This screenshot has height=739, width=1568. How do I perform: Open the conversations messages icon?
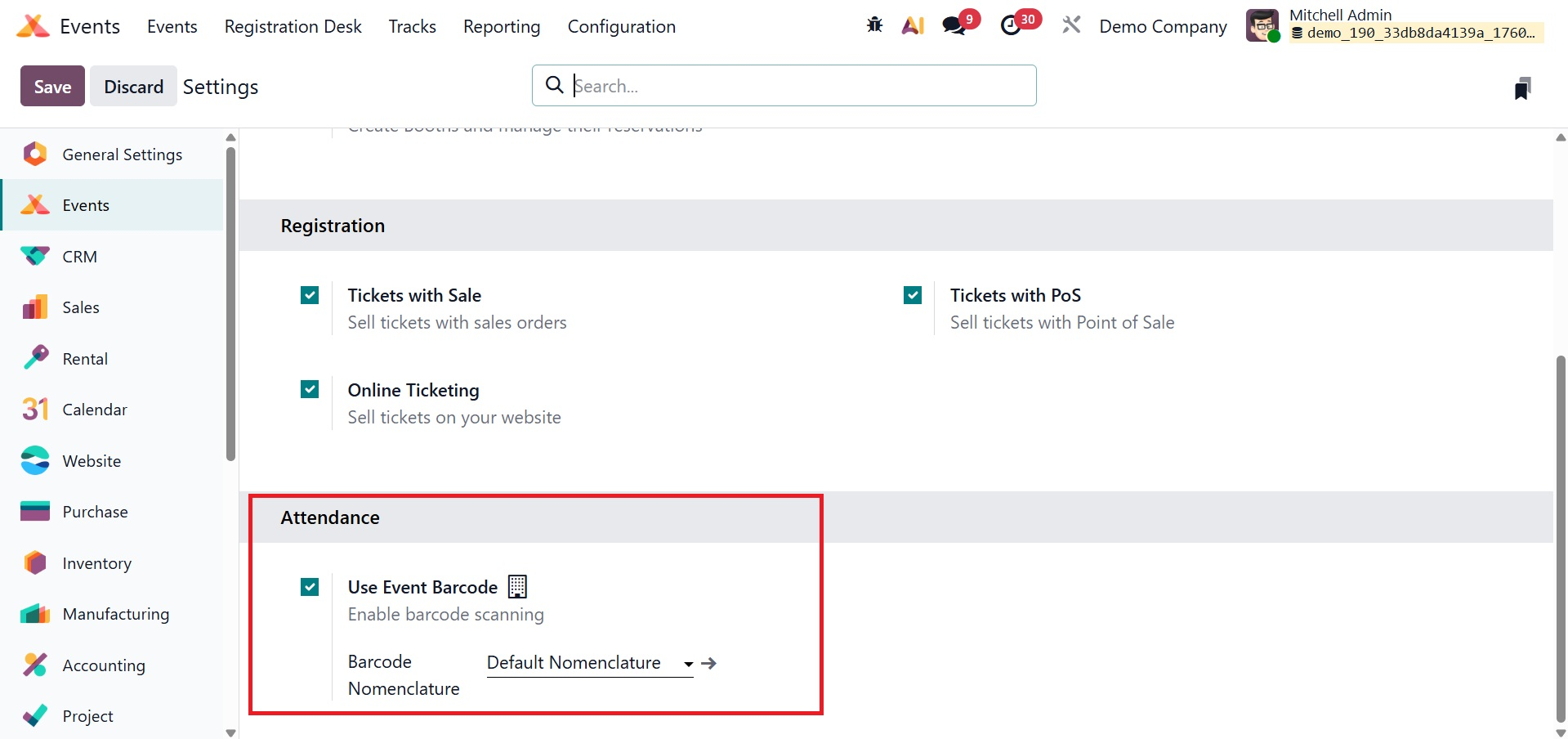click(953, 25)
